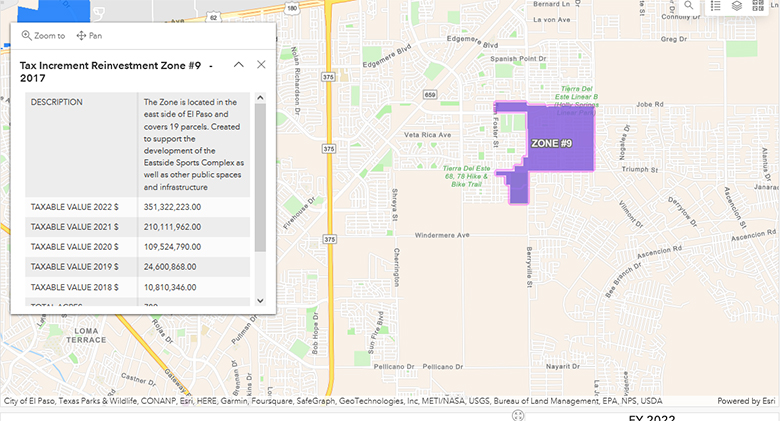
Task: Click the Pan action in popup
Action: (x=89, y=36)
